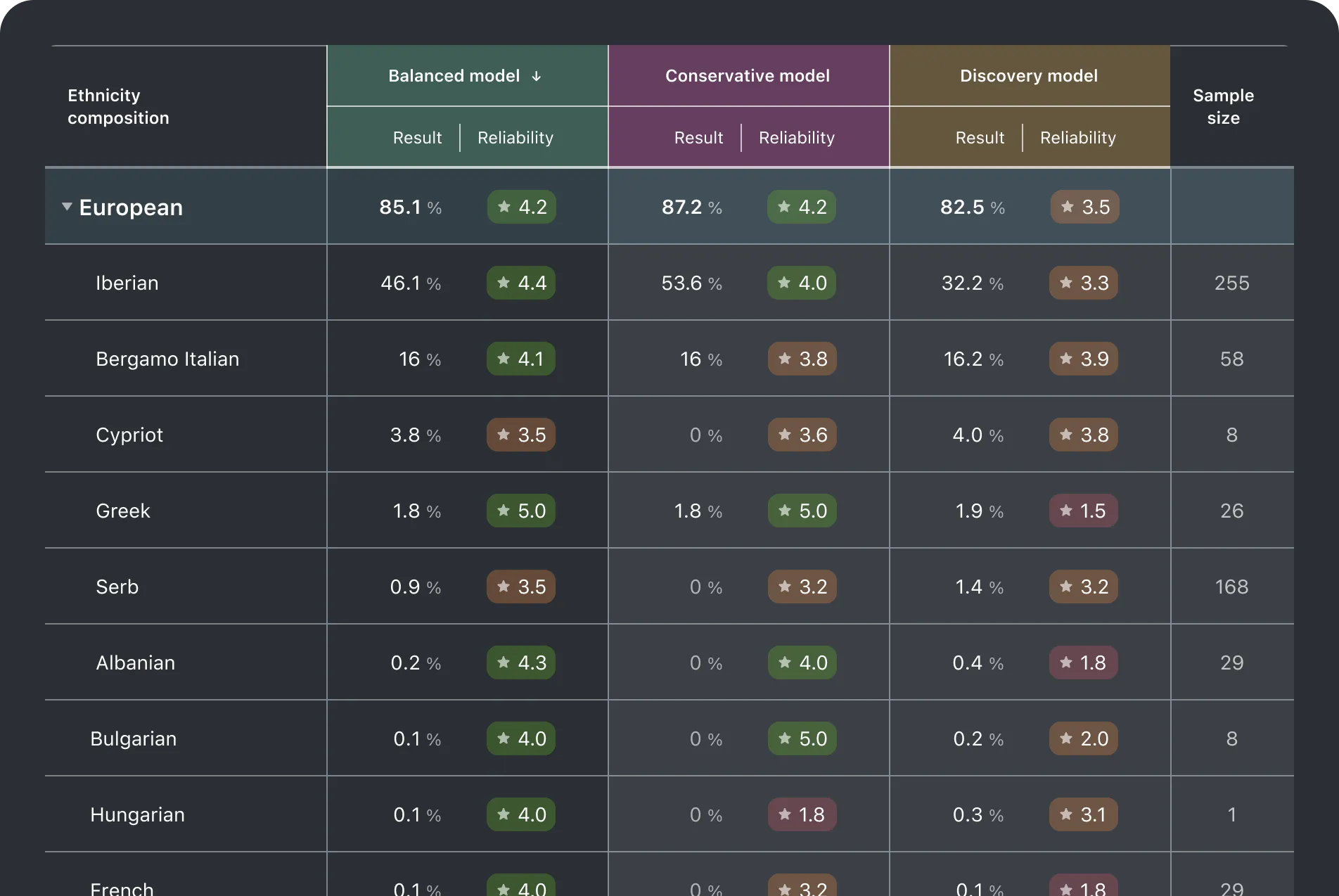This screenshot has height=896, width=1339.
Task: Collapse the European group triangle
Action: click(x=67, y=207)
